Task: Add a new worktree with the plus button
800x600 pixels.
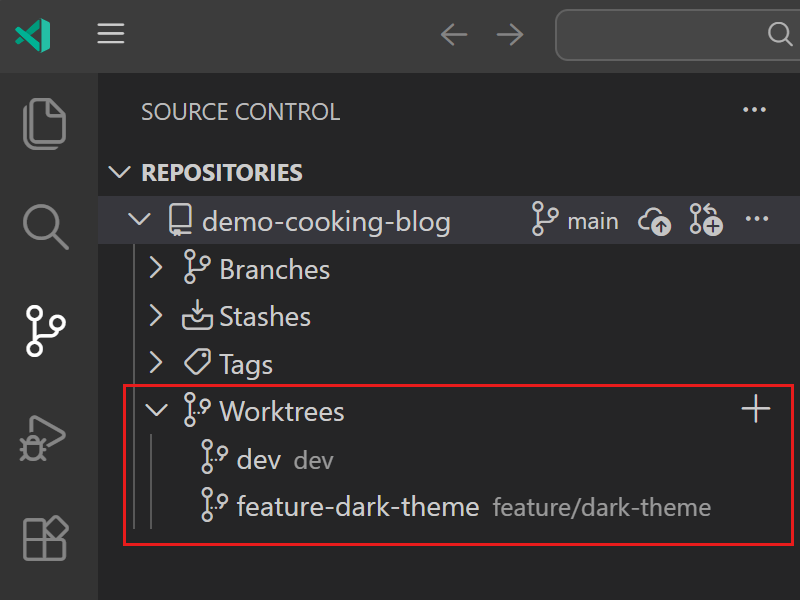Action: [757, 408]
